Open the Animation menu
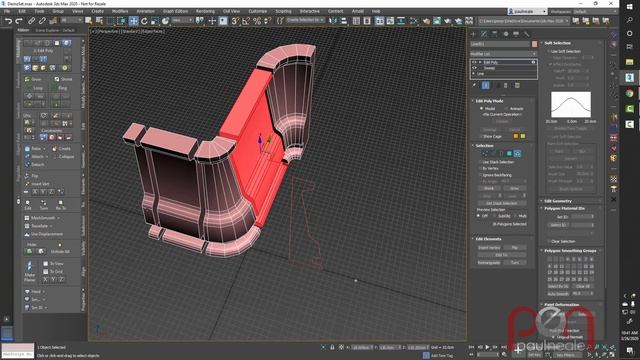This screenshot has height=360, width=640. [x=145, y=11]
